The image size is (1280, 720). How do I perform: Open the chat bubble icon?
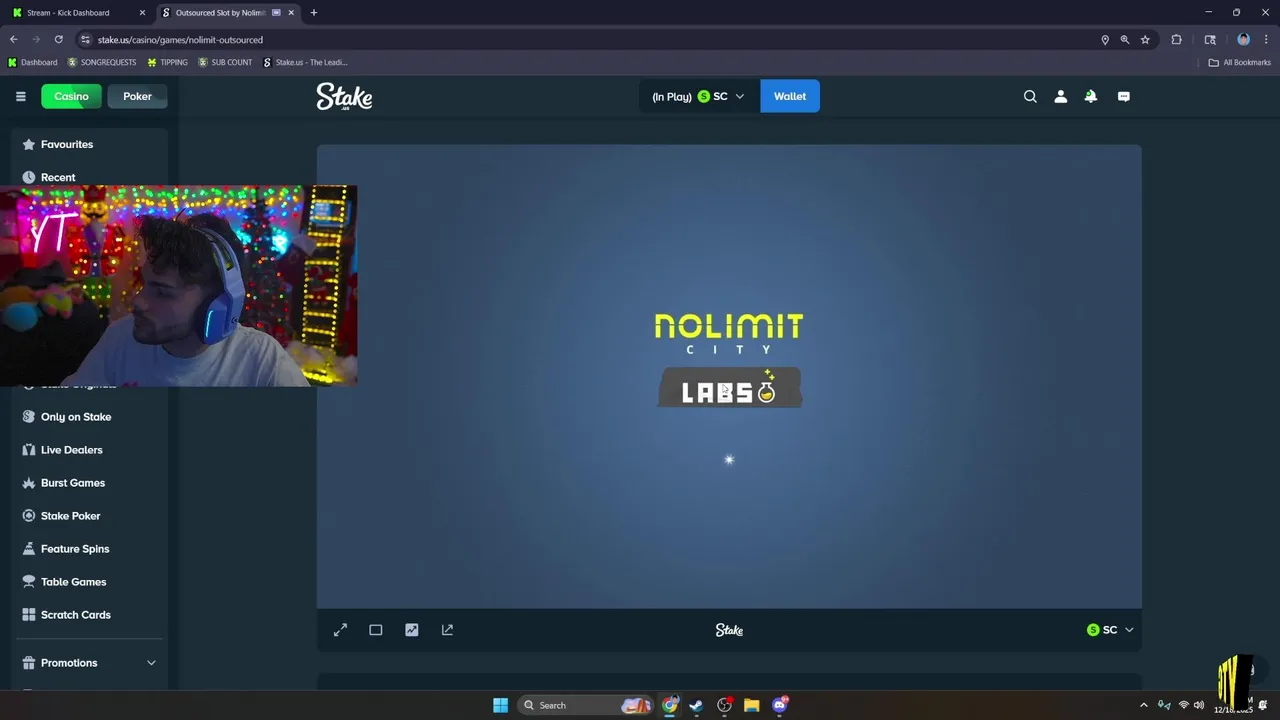1123,96
